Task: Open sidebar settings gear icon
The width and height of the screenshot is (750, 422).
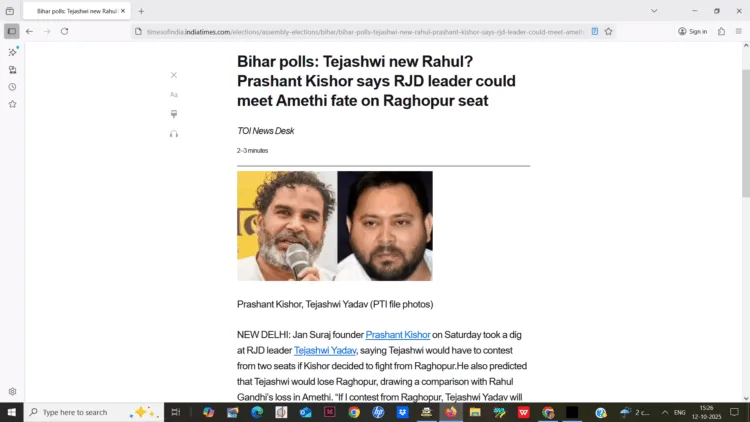Action: (x=12, y=391)
